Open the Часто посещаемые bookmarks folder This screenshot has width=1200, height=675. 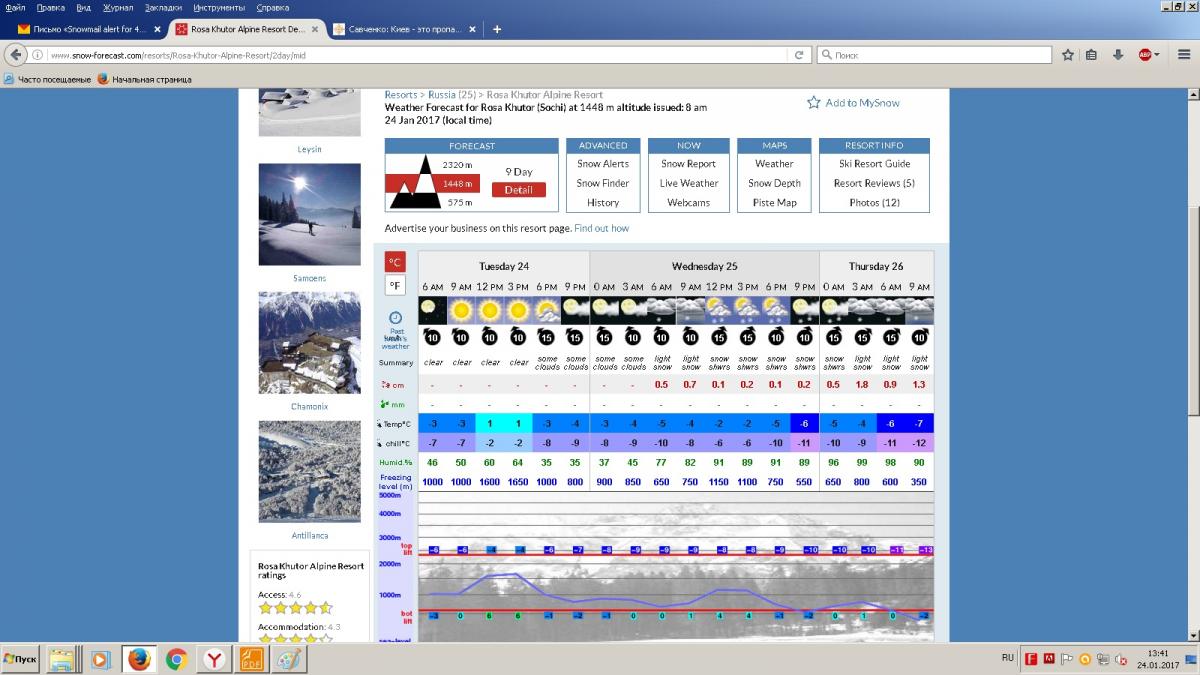[x=47, y=79]
